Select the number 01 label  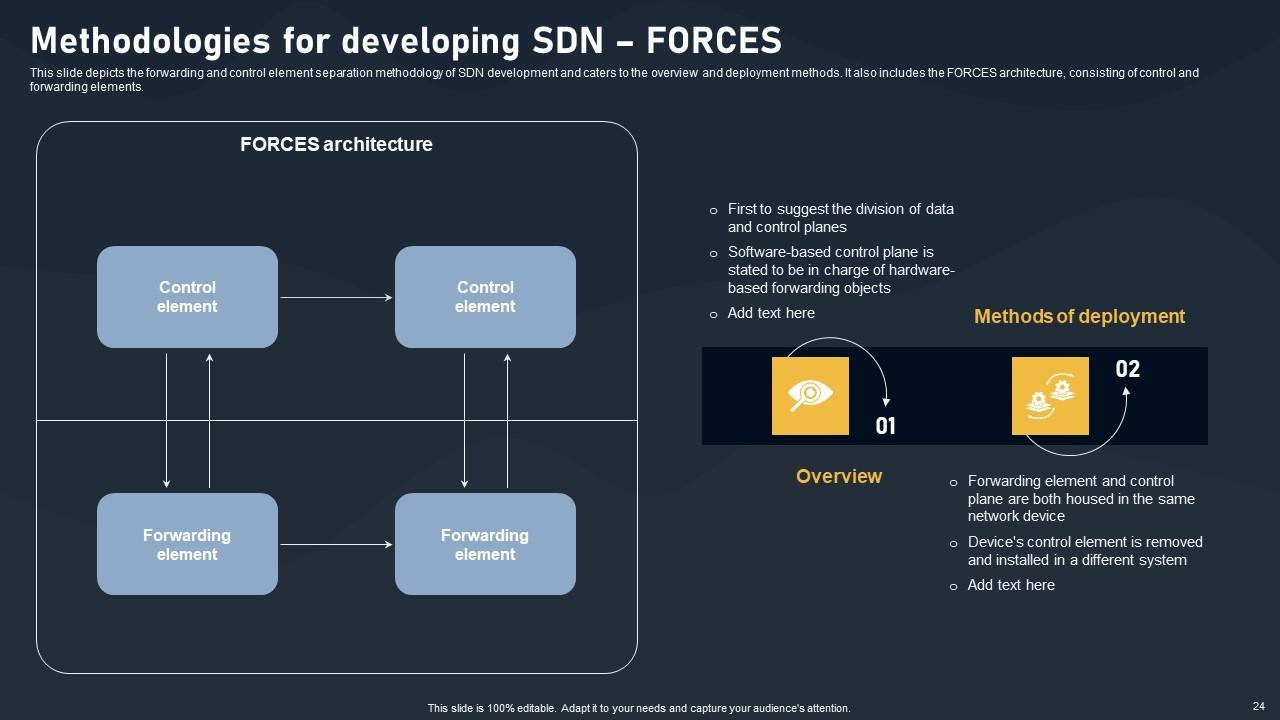tap(886, 427)
